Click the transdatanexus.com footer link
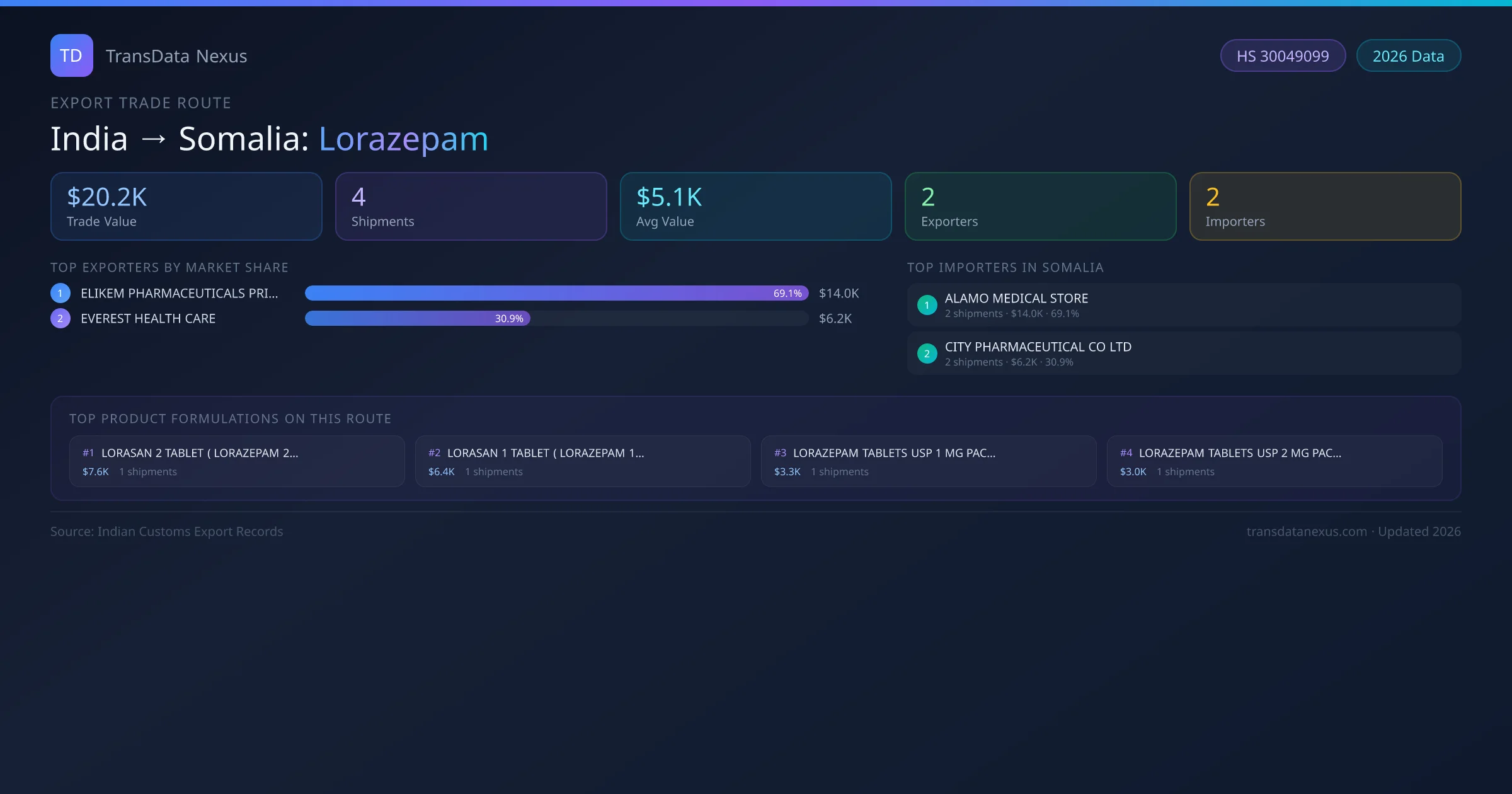Image resolution: width=1512 pixels, height=794 pixels. pyautogui.click(x=1307, y=531)
